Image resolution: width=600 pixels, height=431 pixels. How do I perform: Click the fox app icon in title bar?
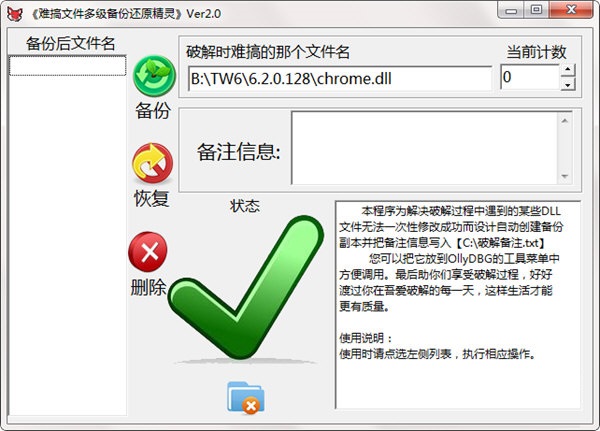[15, 14]
